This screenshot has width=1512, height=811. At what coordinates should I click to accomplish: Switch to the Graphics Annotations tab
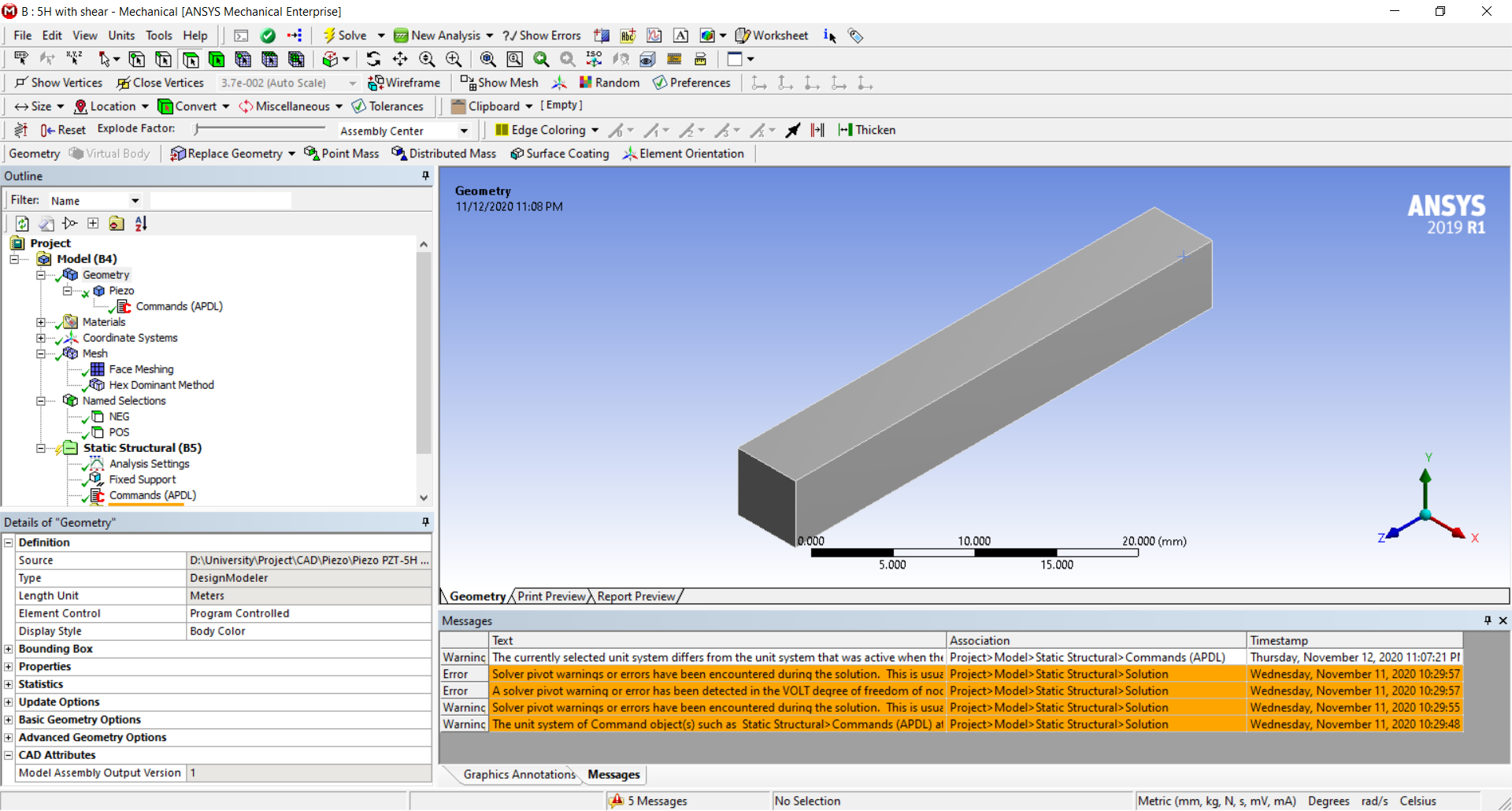coord(519,774)
